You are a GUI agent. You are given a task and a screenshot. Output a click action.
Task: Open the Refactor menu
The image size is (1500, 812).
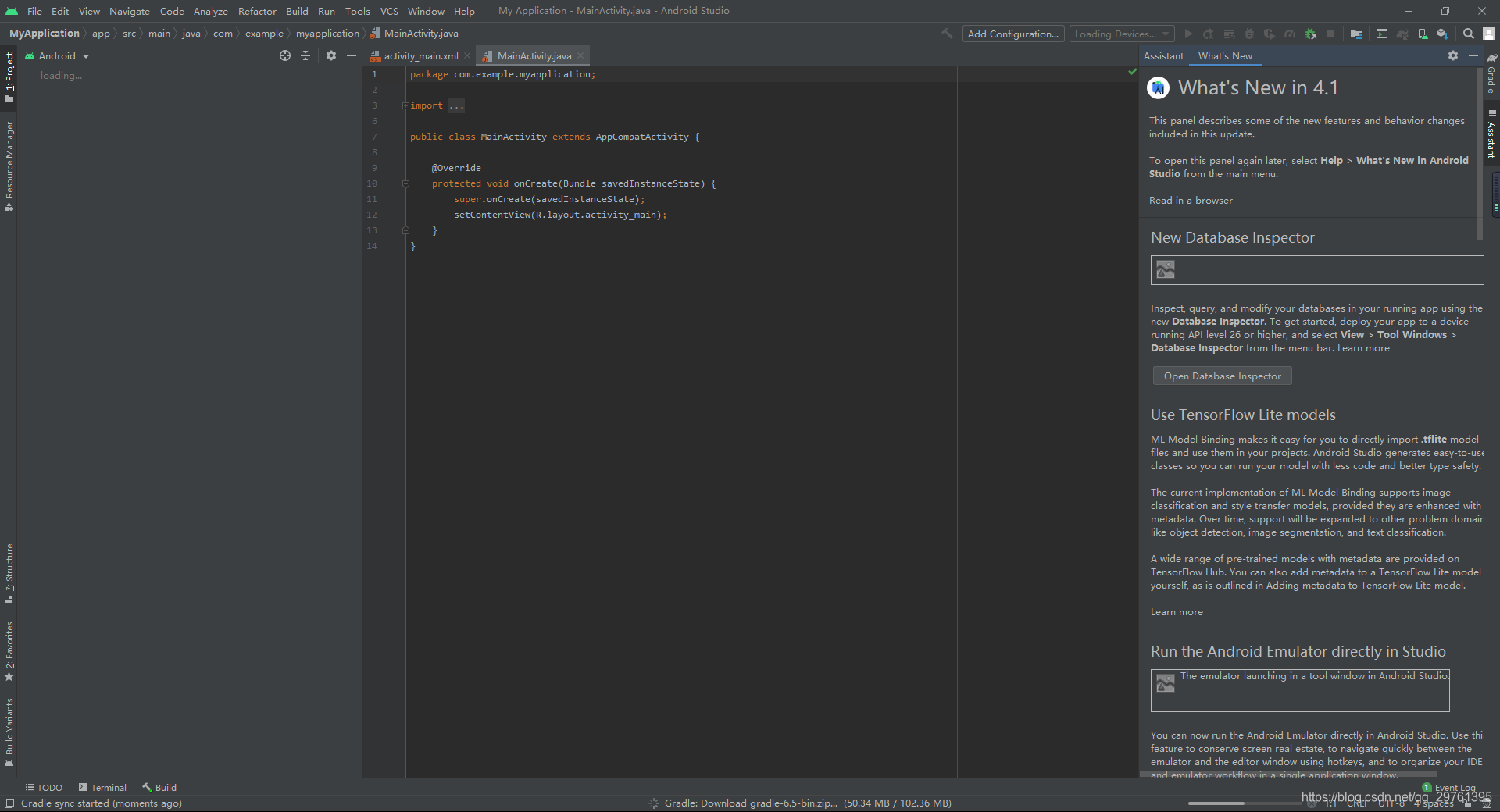[x=257, y=11]
